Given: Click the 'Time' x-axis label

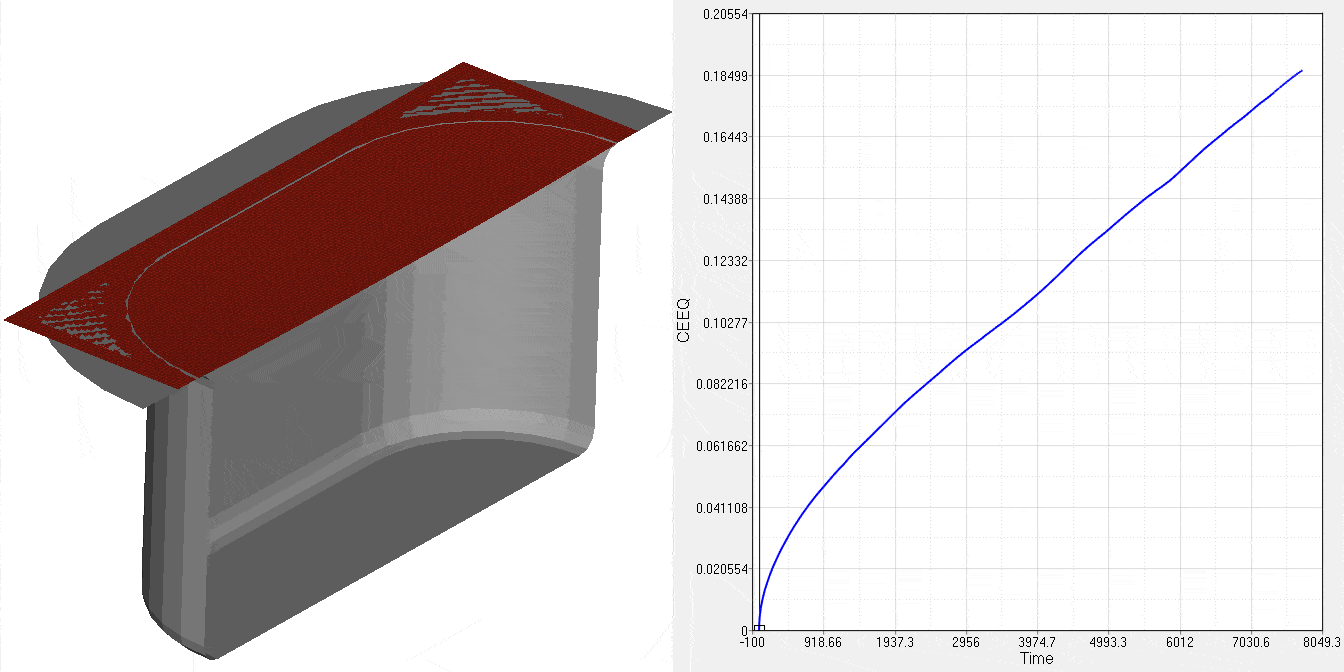Looking at the screenshot, I should click(1036, 659).
